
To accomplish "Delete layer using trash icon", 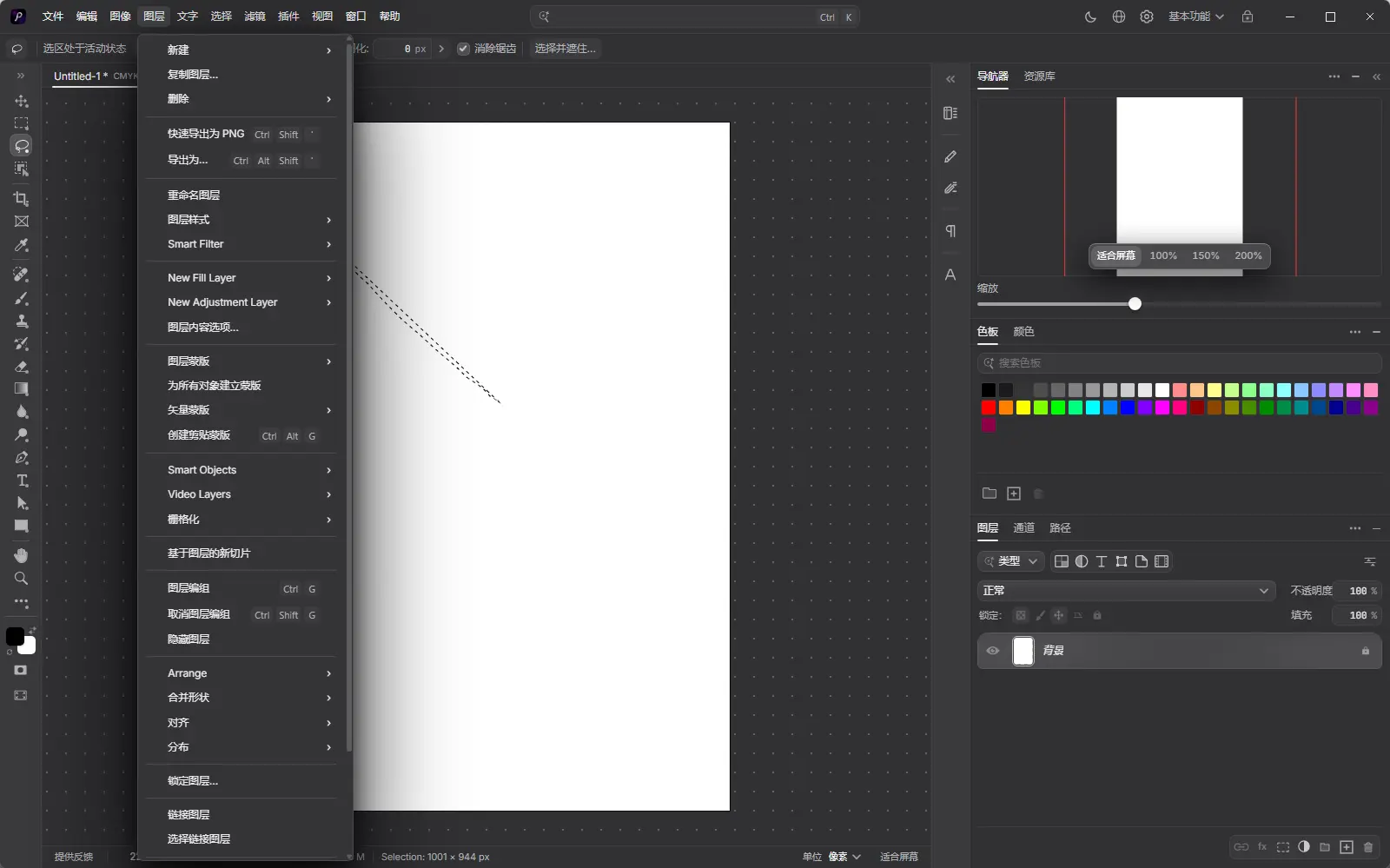I will (x=1368, y=847).
